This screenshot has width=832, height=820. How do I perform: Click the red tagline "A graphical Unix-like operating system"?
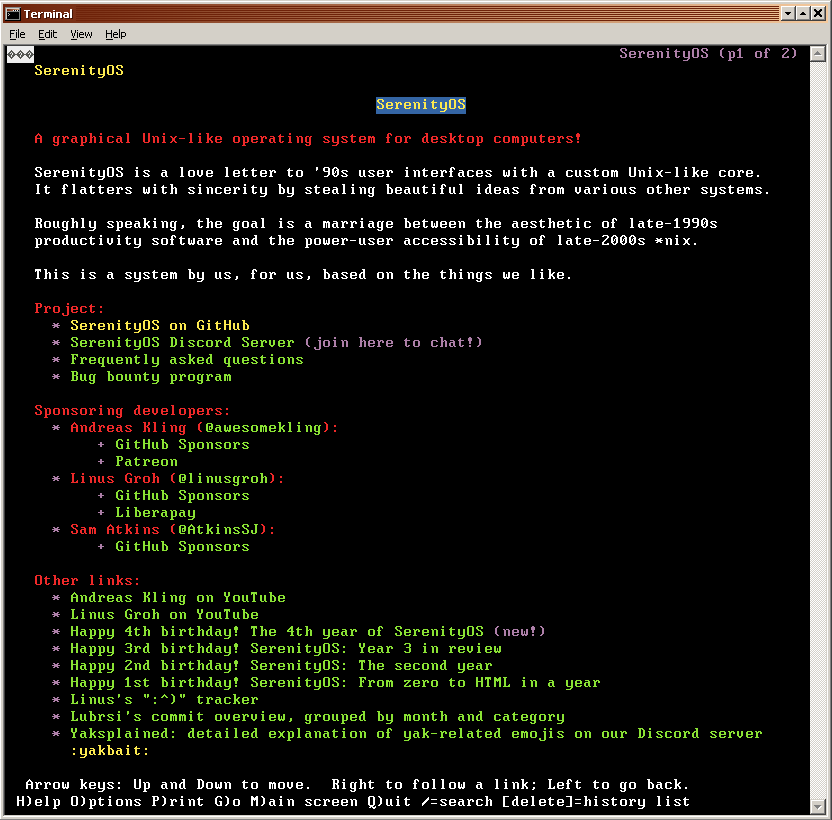[308, 139]
